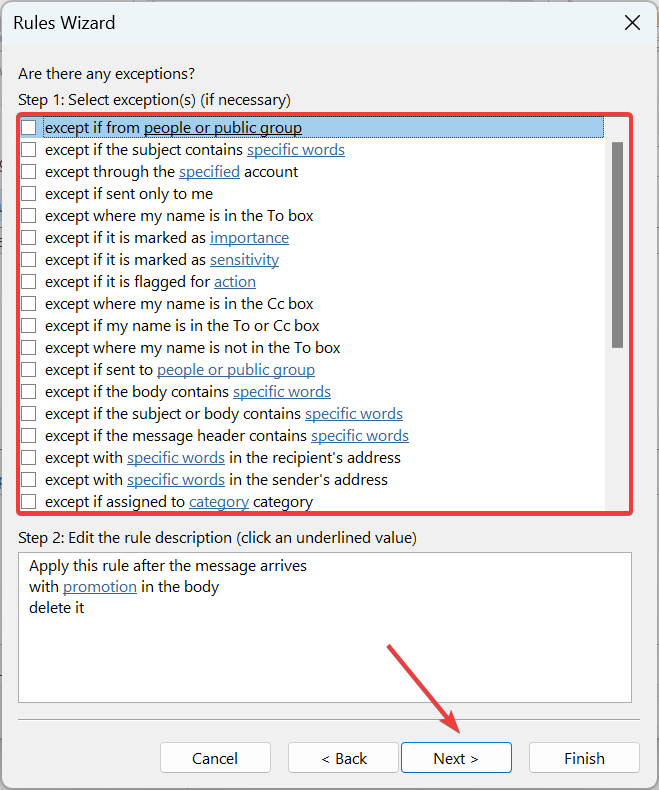Open 'people or public group' link in 'sent to' row

click(236, 370)
